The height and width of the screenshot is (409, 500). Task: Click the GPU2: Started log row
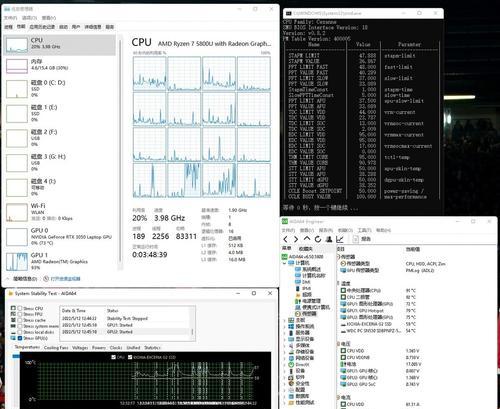point(125,332)
